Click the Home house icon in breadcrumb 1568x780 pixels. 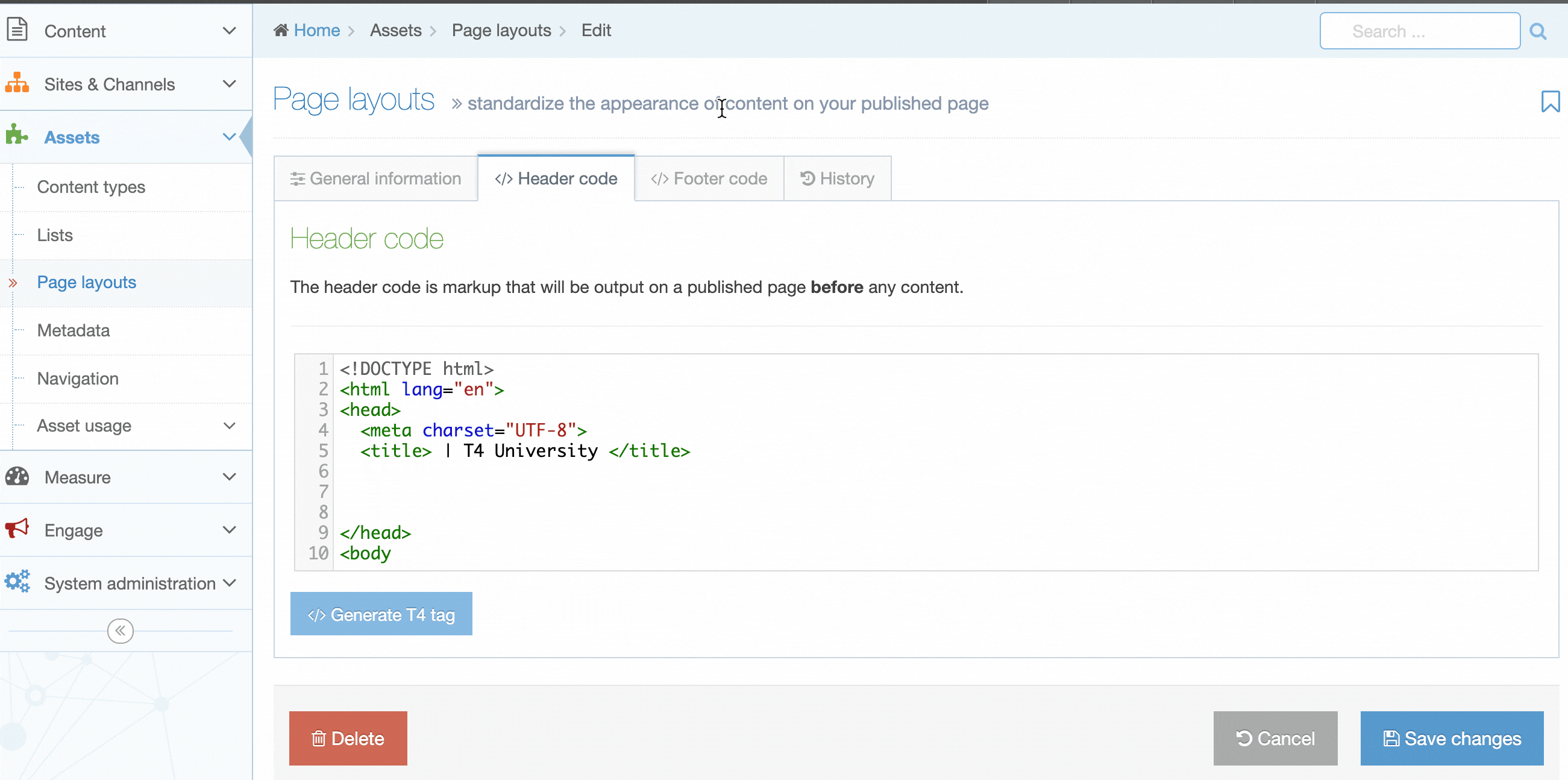click(281, 31)
